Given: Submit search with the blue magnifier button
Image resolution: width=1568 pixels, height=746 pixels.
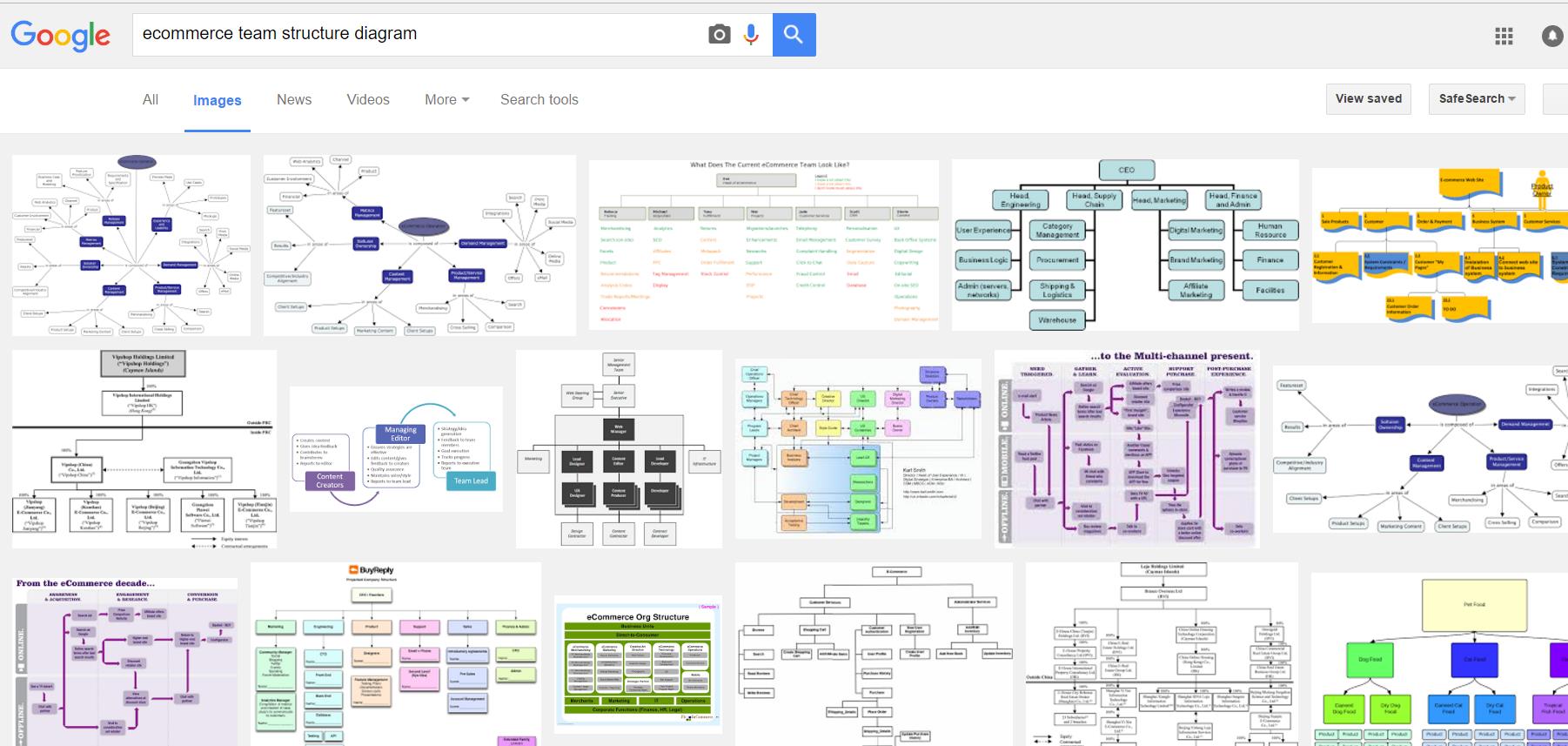Looking at the screenshot, I should [794, 35].
